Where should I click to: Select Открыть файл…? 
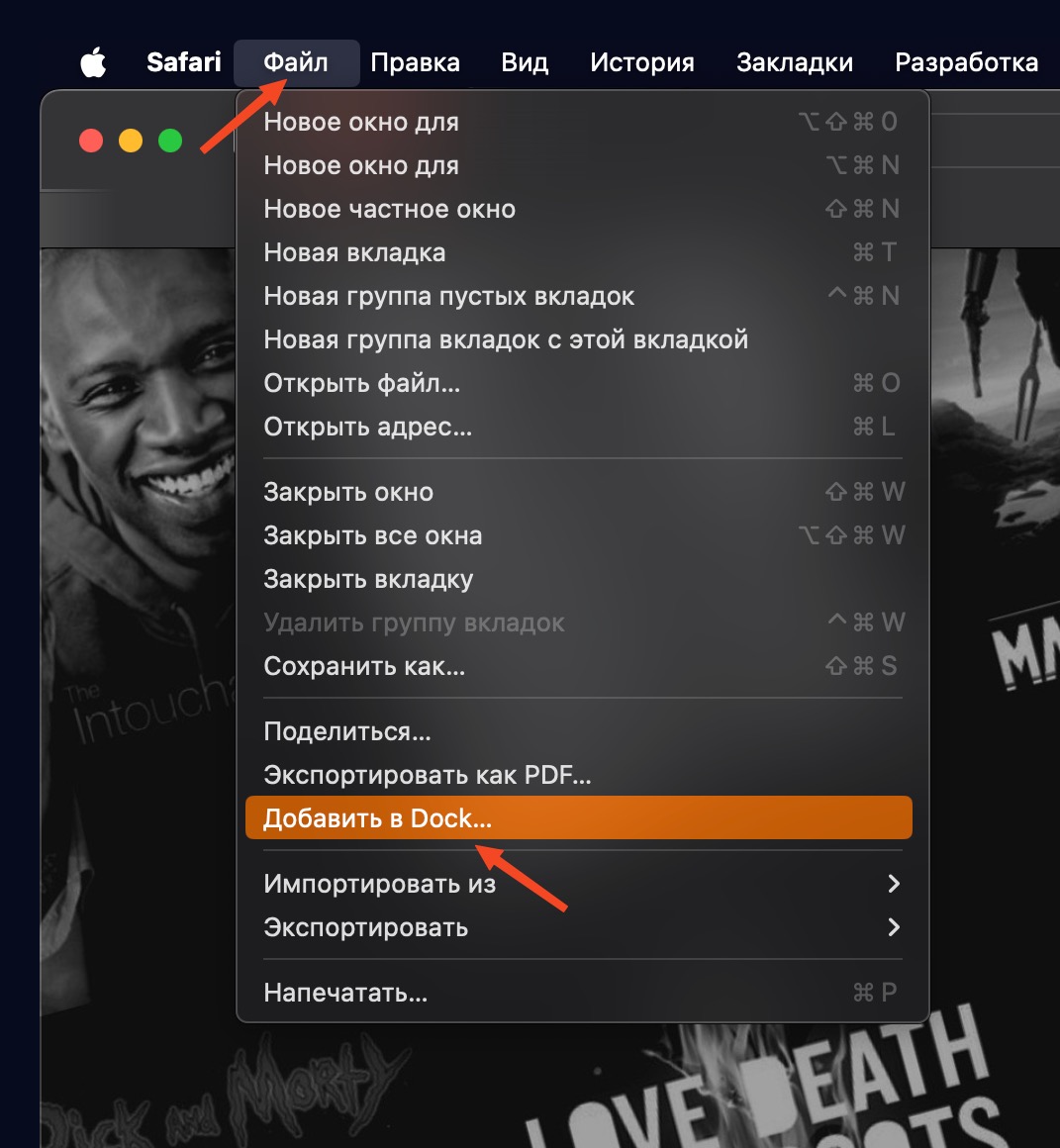click(579, 383)
